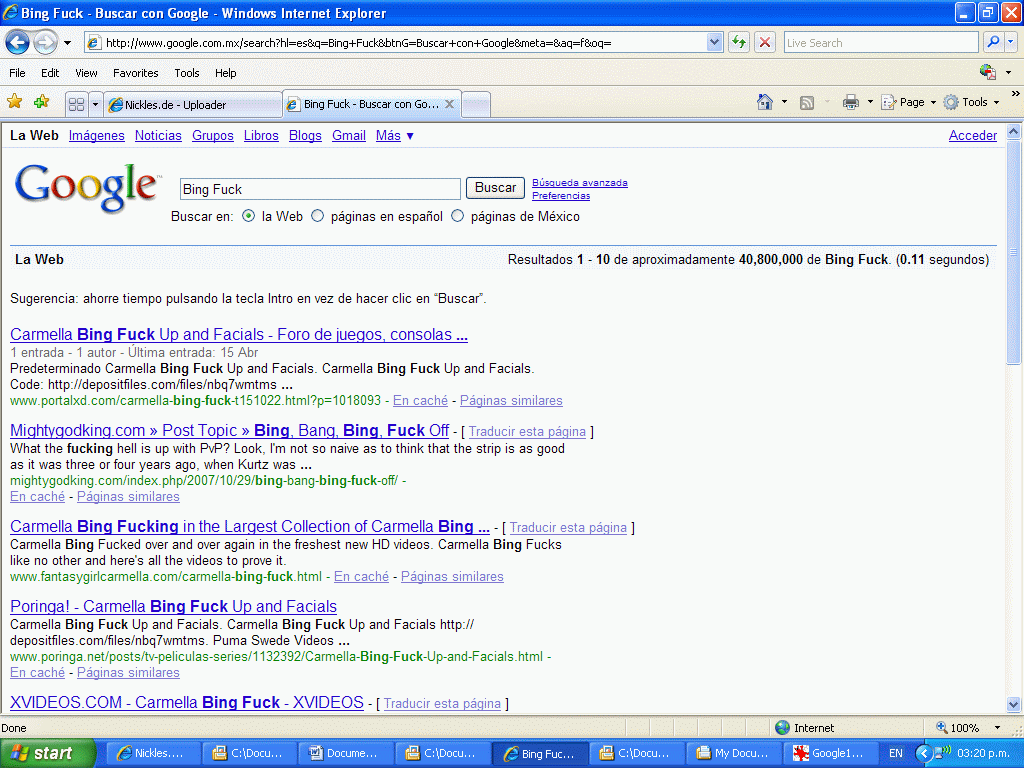This screenshot has height=768, width=1024.
Task: Select the 'la Web' radio button
Action: (248, 216)
